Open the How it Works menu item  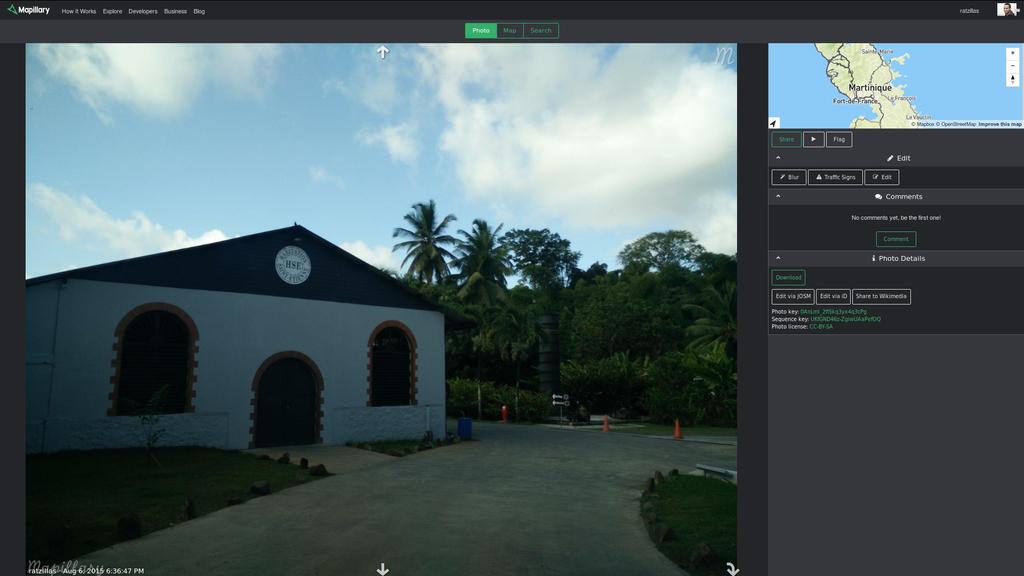(x=78, y=11)
